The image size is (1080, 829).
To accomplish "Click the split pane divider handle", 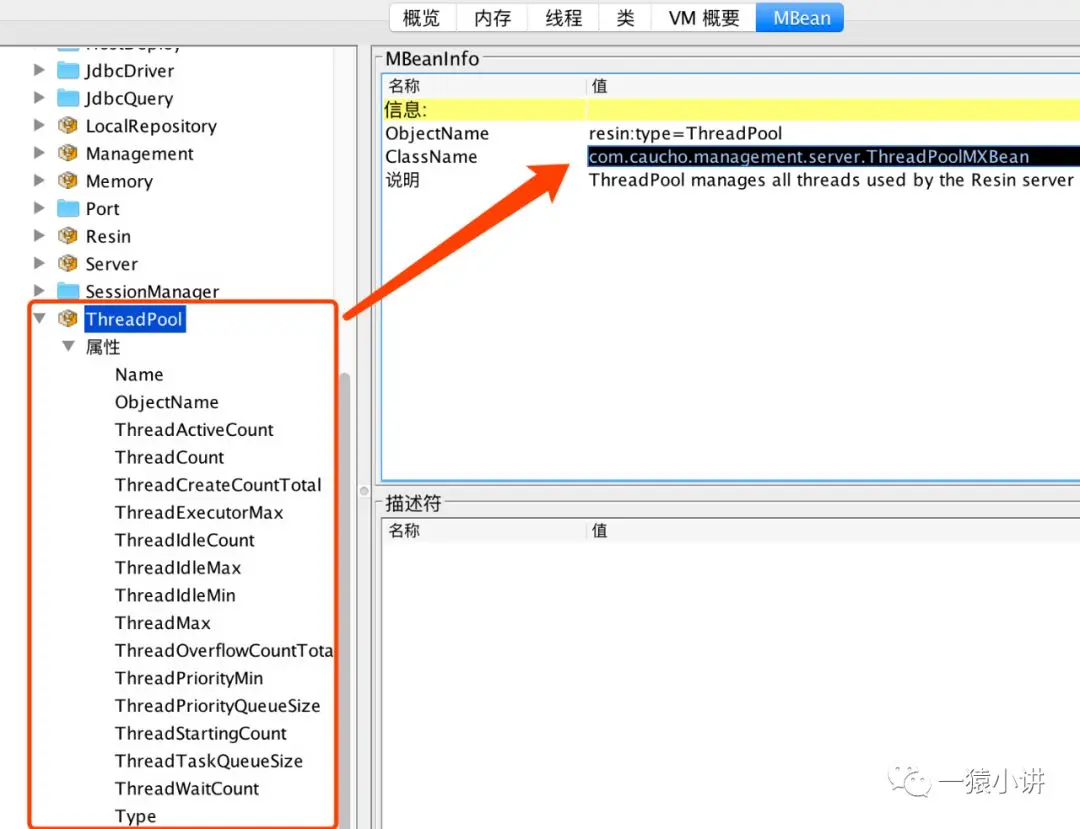I will 364,491.
